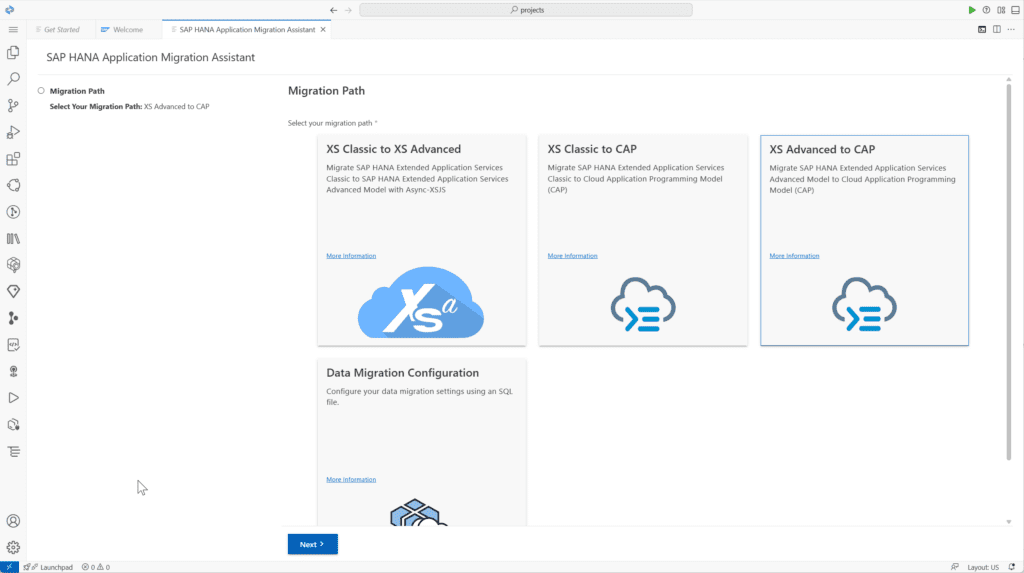Open editor More Actions ellipsis menu
The height and width of the screenshot is (573, 1024).
[x=1012, y=30]
